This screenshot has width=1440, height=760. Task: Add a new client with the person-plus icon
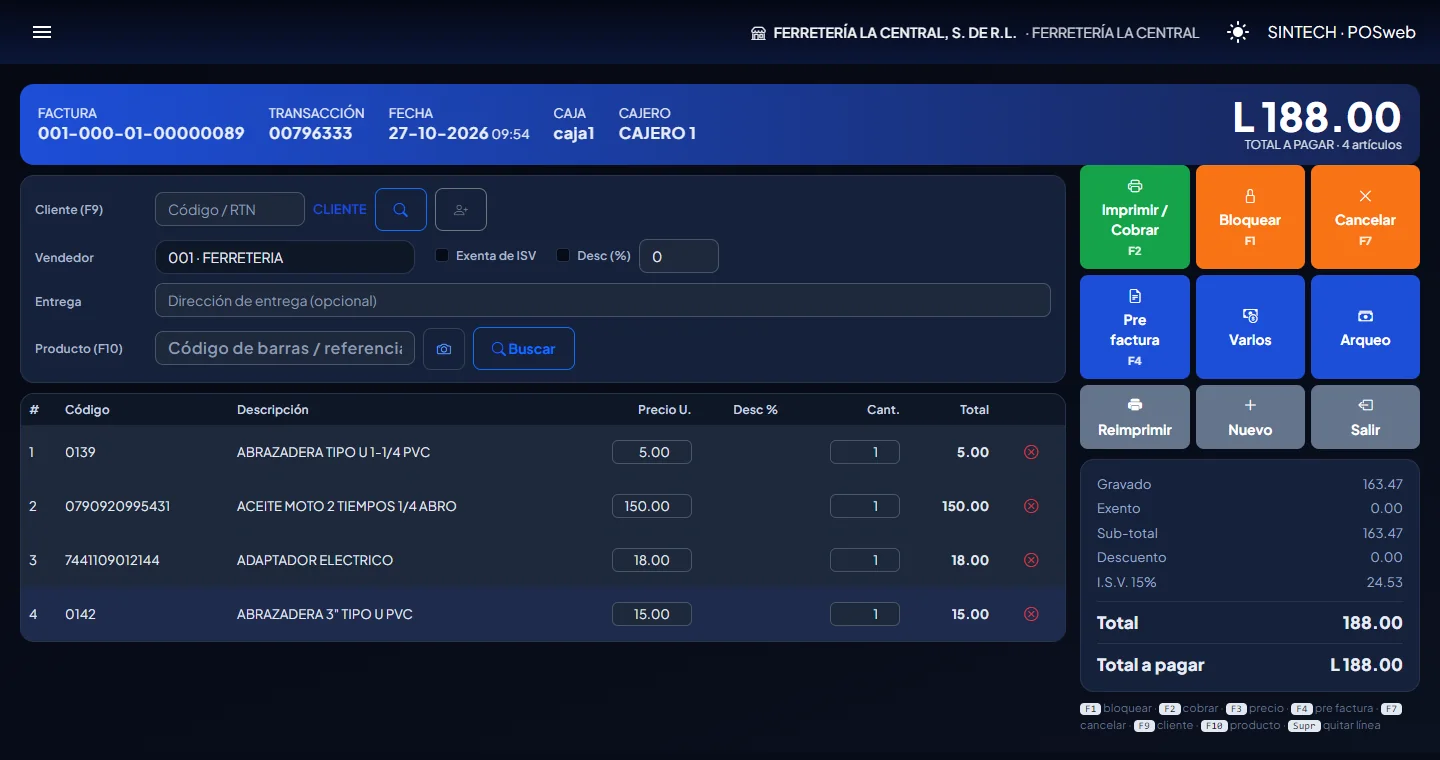pos(461,210)
